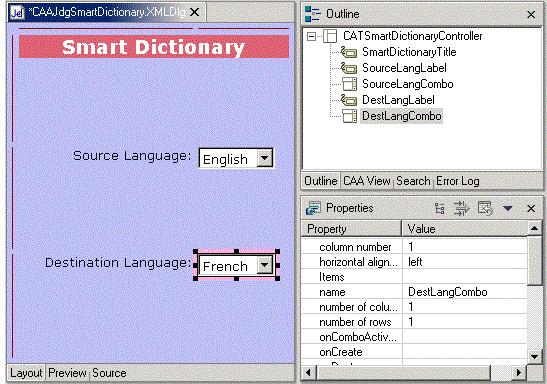Select SourceLangCombo in the outline tree
The image size is (547, 384).
407,84
